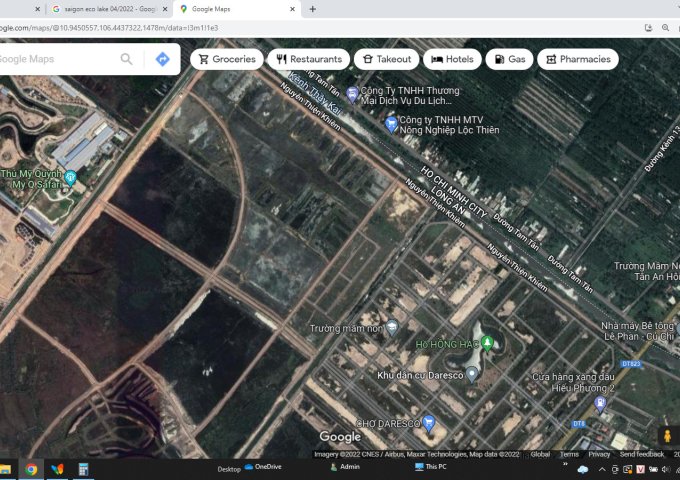Click the red V icon in system tray

click(641, 469)
